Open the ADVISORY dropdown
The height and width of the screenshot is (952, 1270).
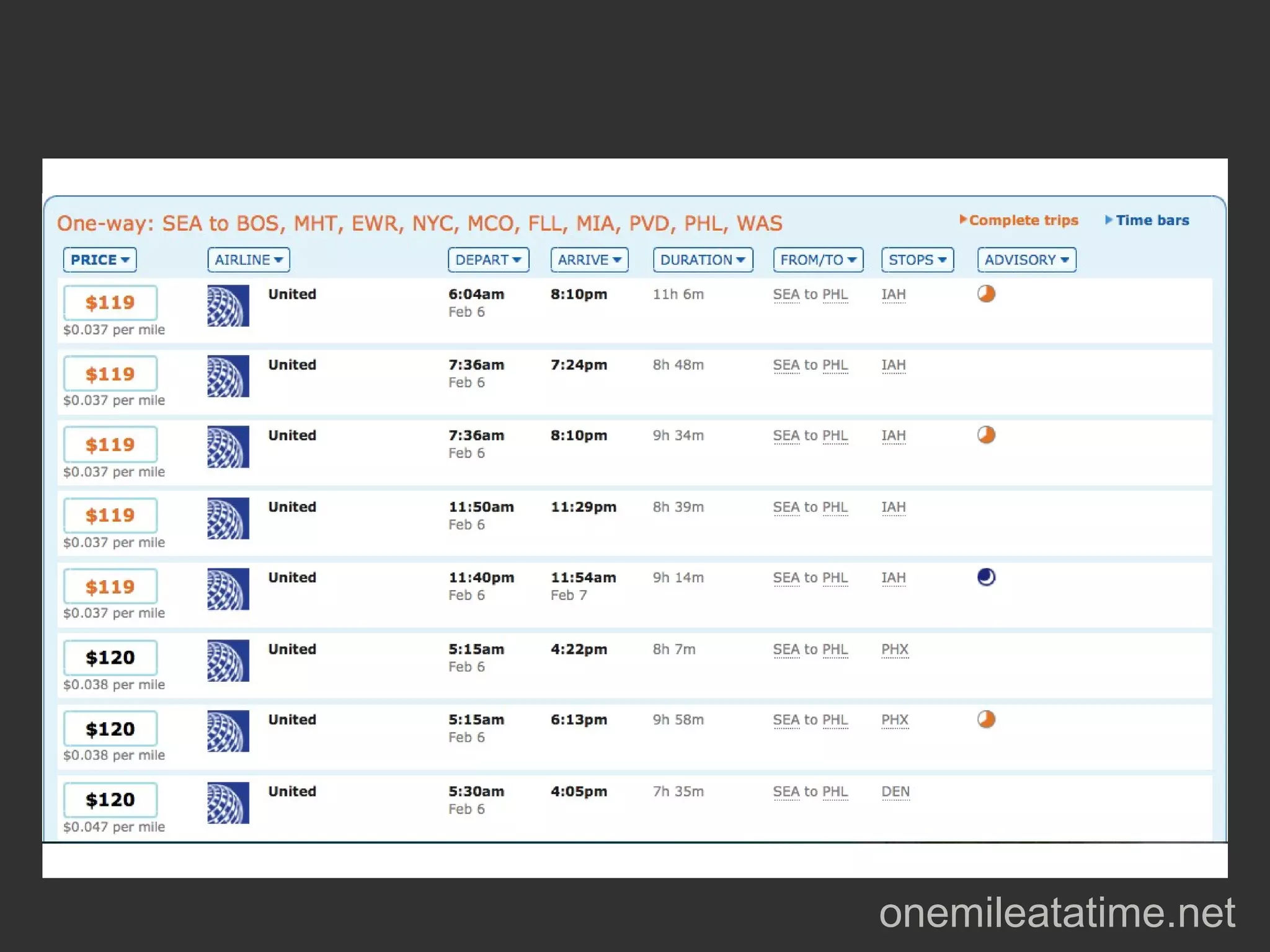coord(1026,260)
